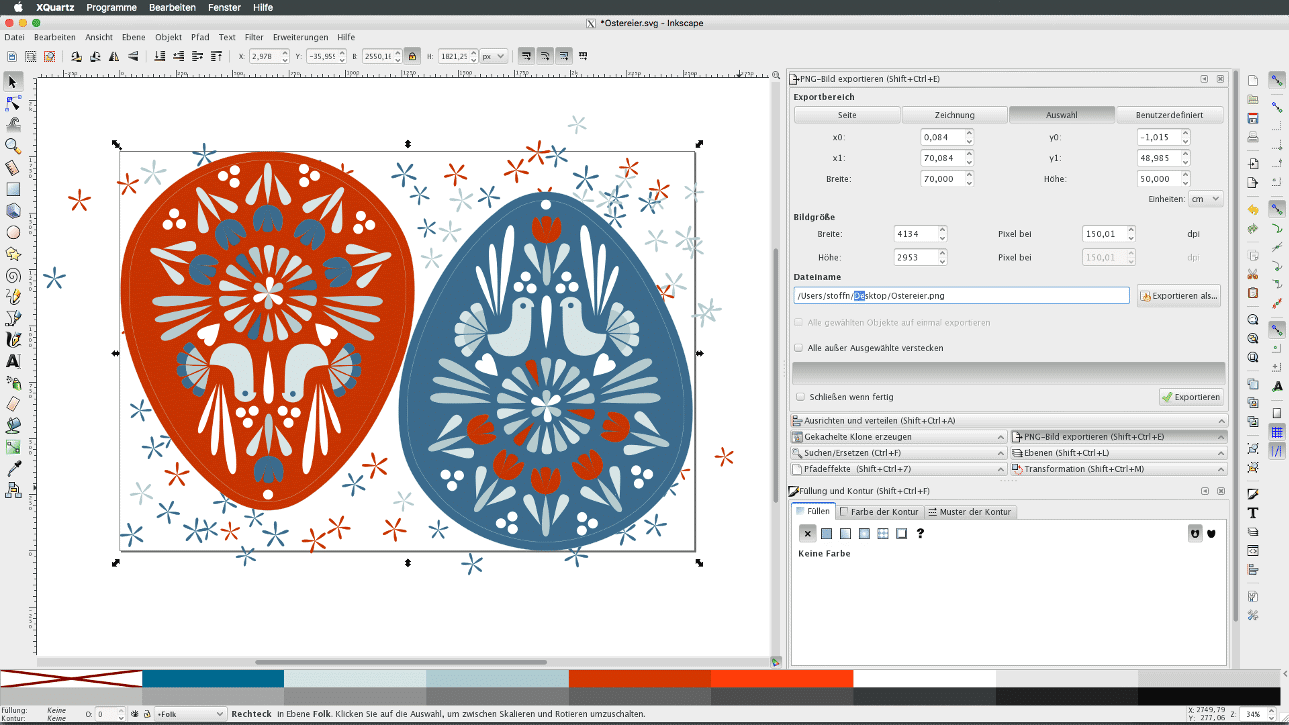The image size is (1289, 725).
Task: Open the Erweiterungen menu
Action: point(300,37)
